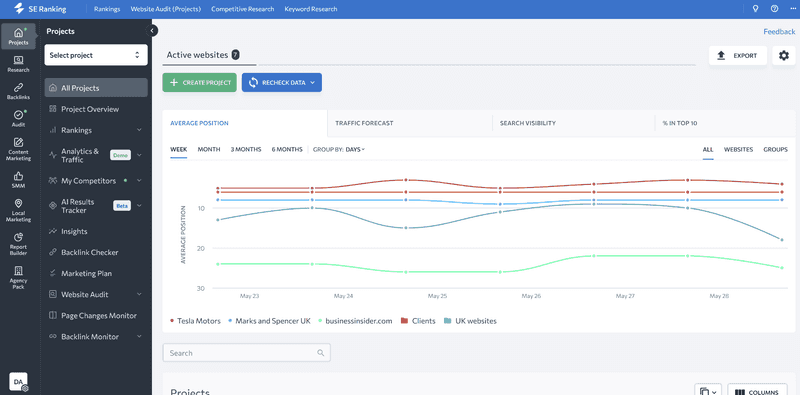This screenshot has height=395, width=800.
Task: Click the lightbulb icon in the top bar
Action: point(756,9)
